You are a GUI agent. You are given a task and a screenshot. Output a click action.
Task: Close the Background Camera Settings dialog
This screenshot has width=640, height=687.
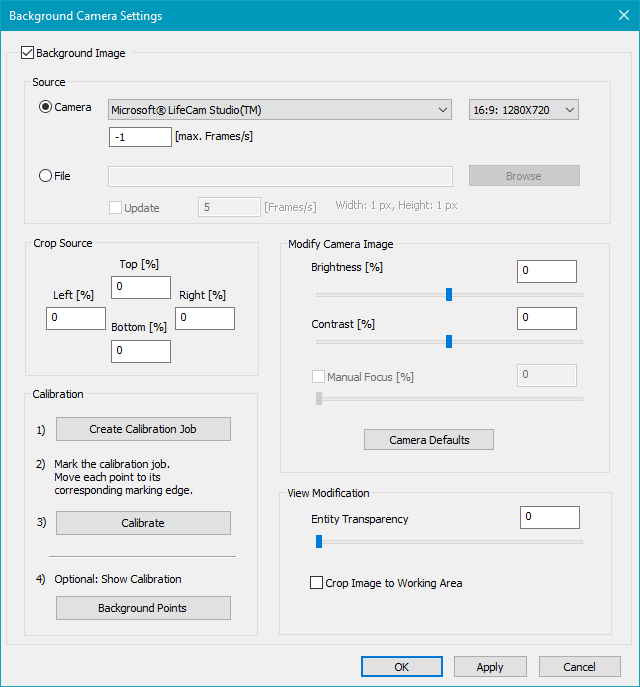click(623, 16)
